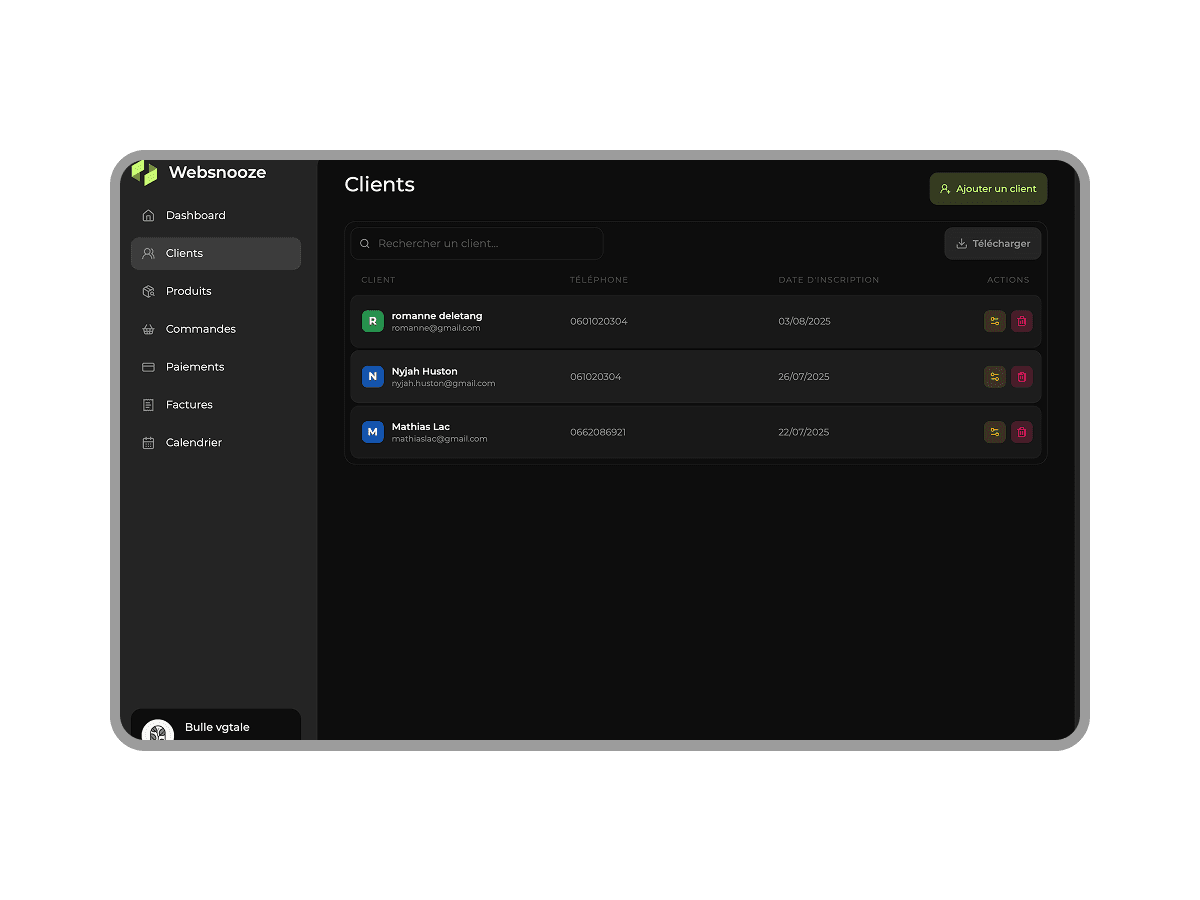Click the green R avatar badge

pyautogui.click(x=372, y=321)
